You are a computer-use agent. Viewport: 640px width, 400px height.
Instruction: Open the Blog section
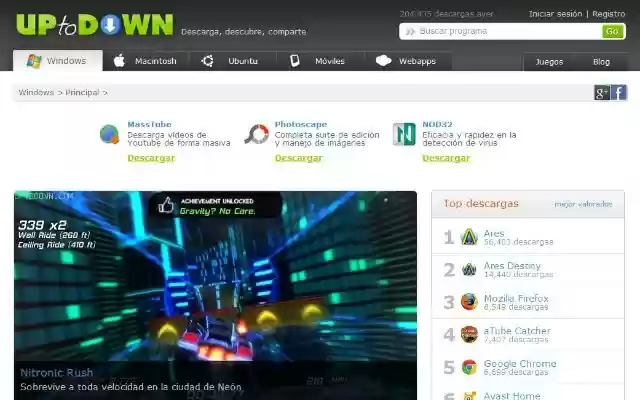coord(601,62)
